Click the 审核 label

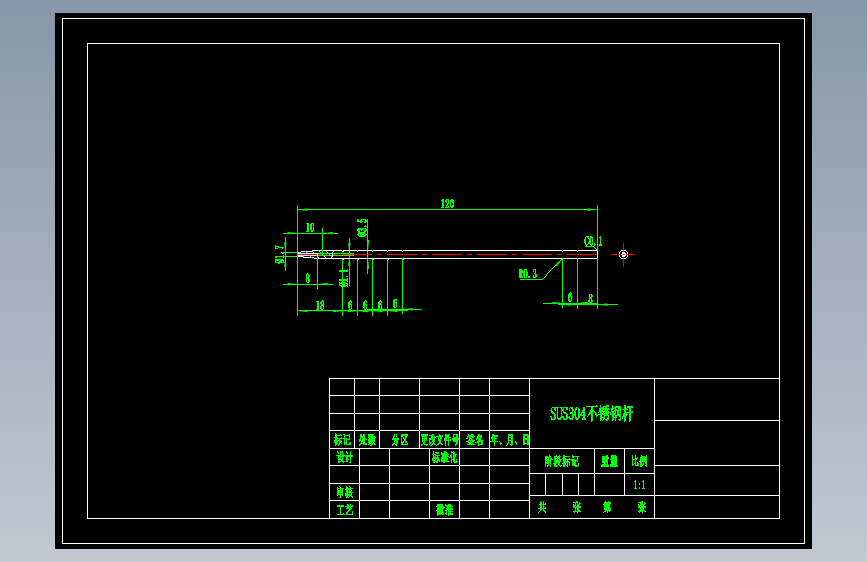click(344, 492)
